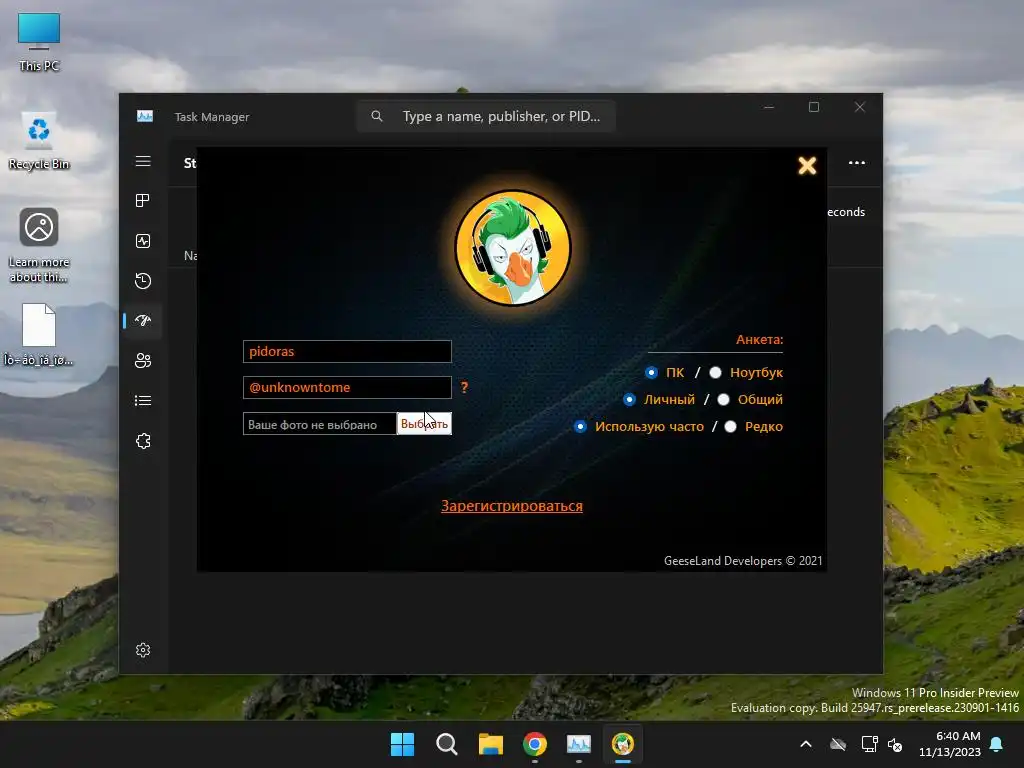The width and height of the screenshot is (1024, 768).
Task: Click the Анкета: heading text
Action: 759,340
